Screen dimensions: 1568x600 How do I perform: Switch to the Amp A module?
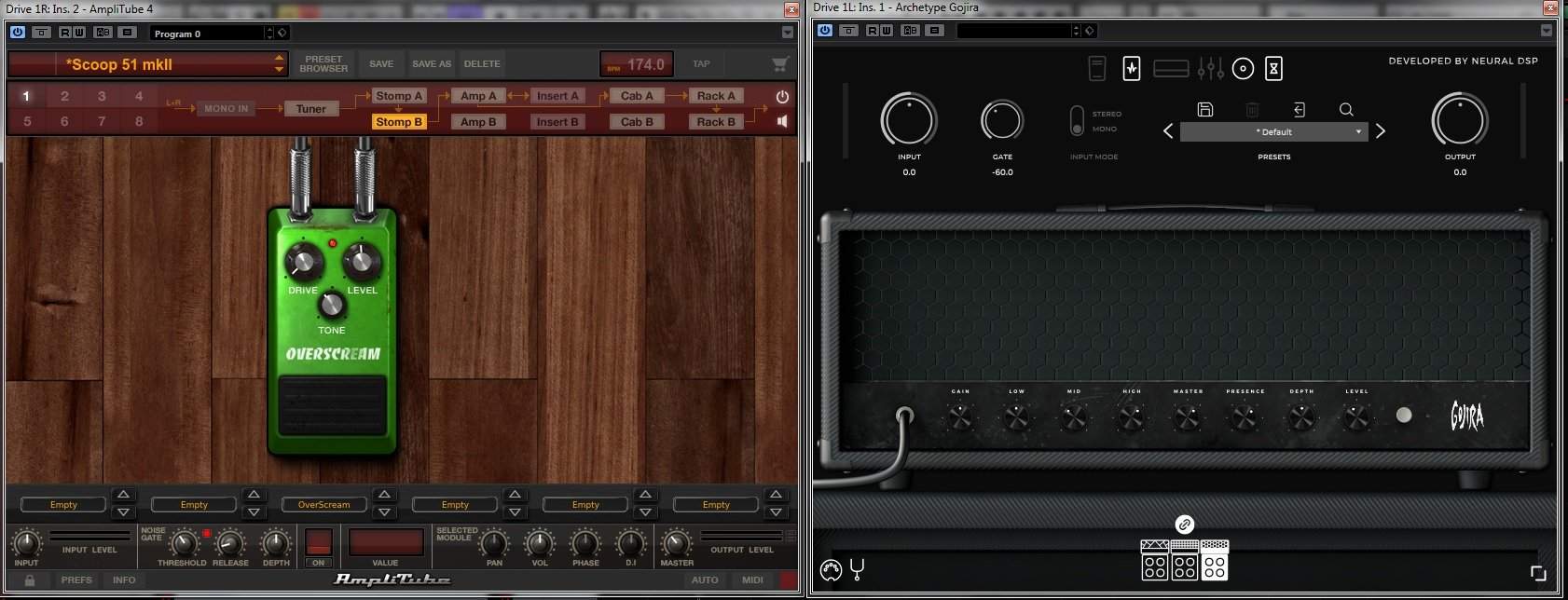click(478, 96)
